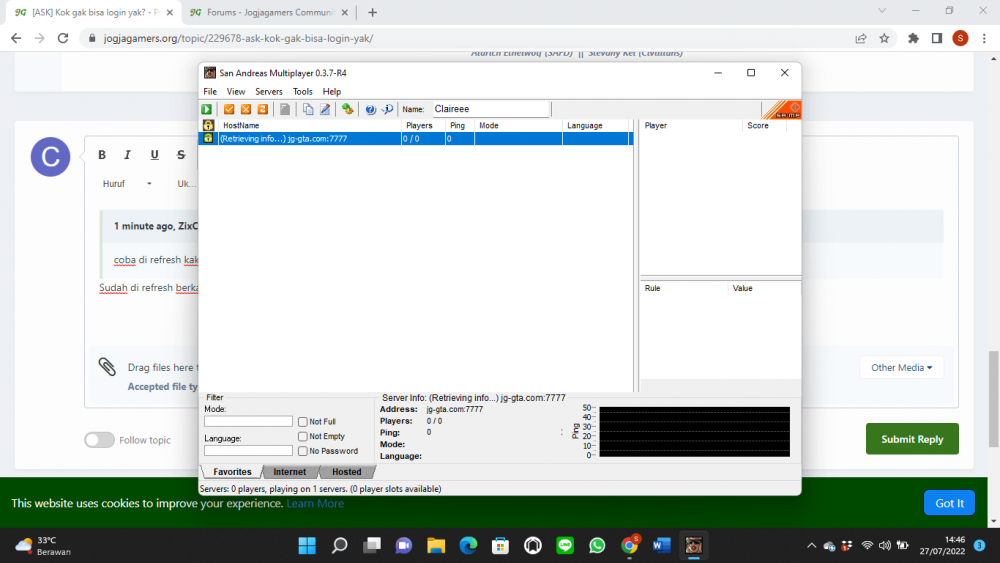Click the padlock column header icon

(208, 126)
